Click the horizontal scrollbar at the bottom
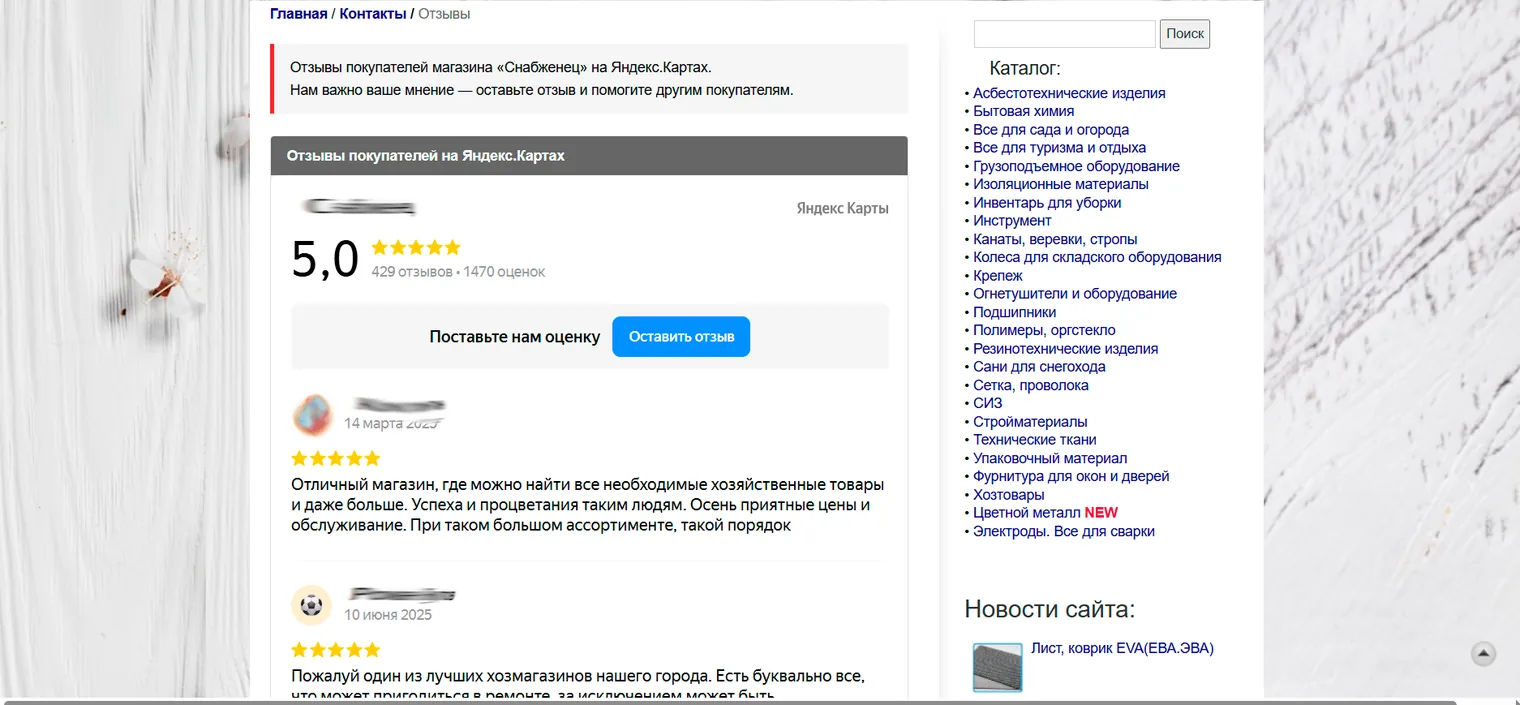 (x=760, y=702)
